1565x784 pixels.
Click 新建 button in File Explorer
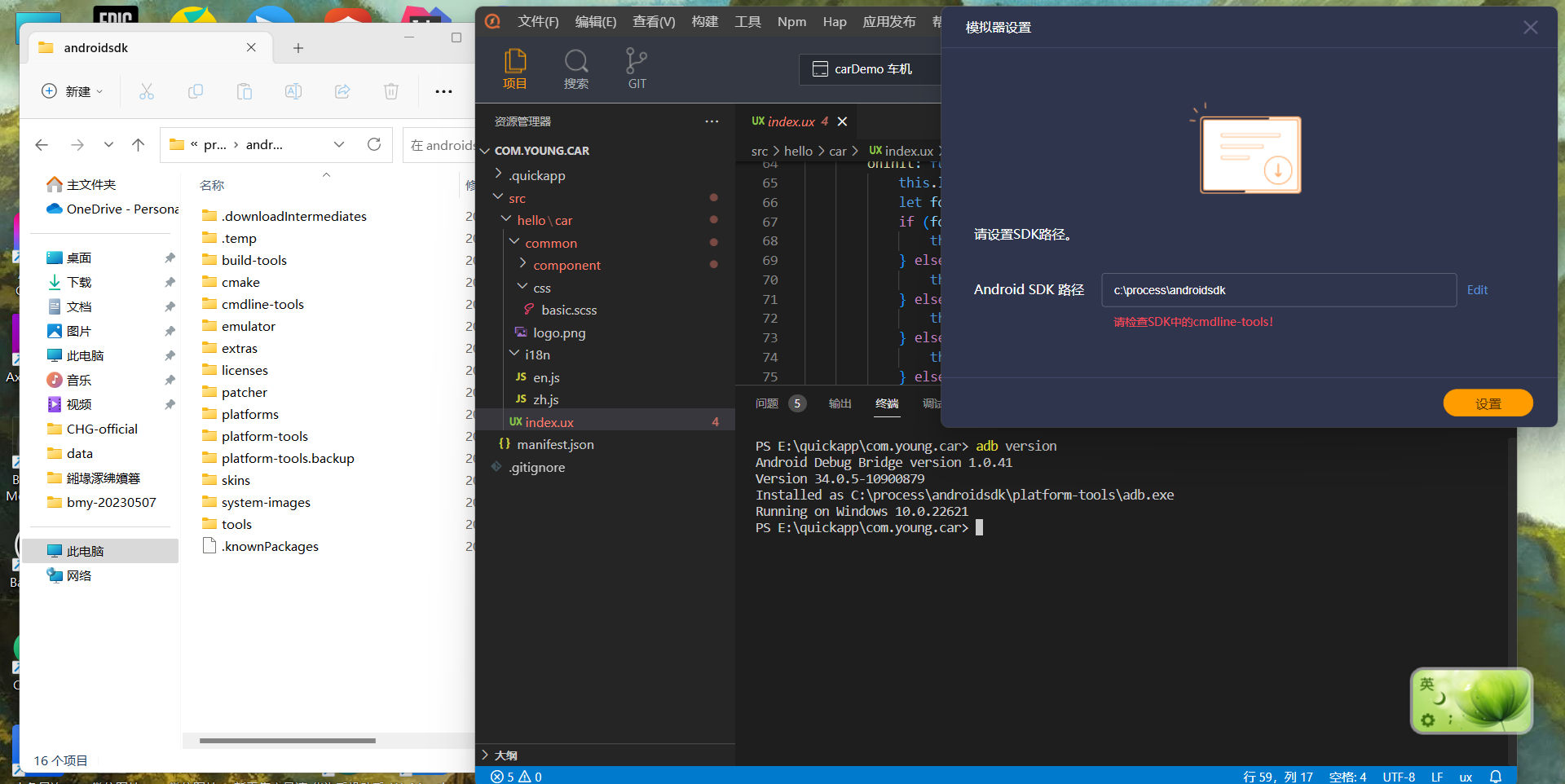(72, 91)
